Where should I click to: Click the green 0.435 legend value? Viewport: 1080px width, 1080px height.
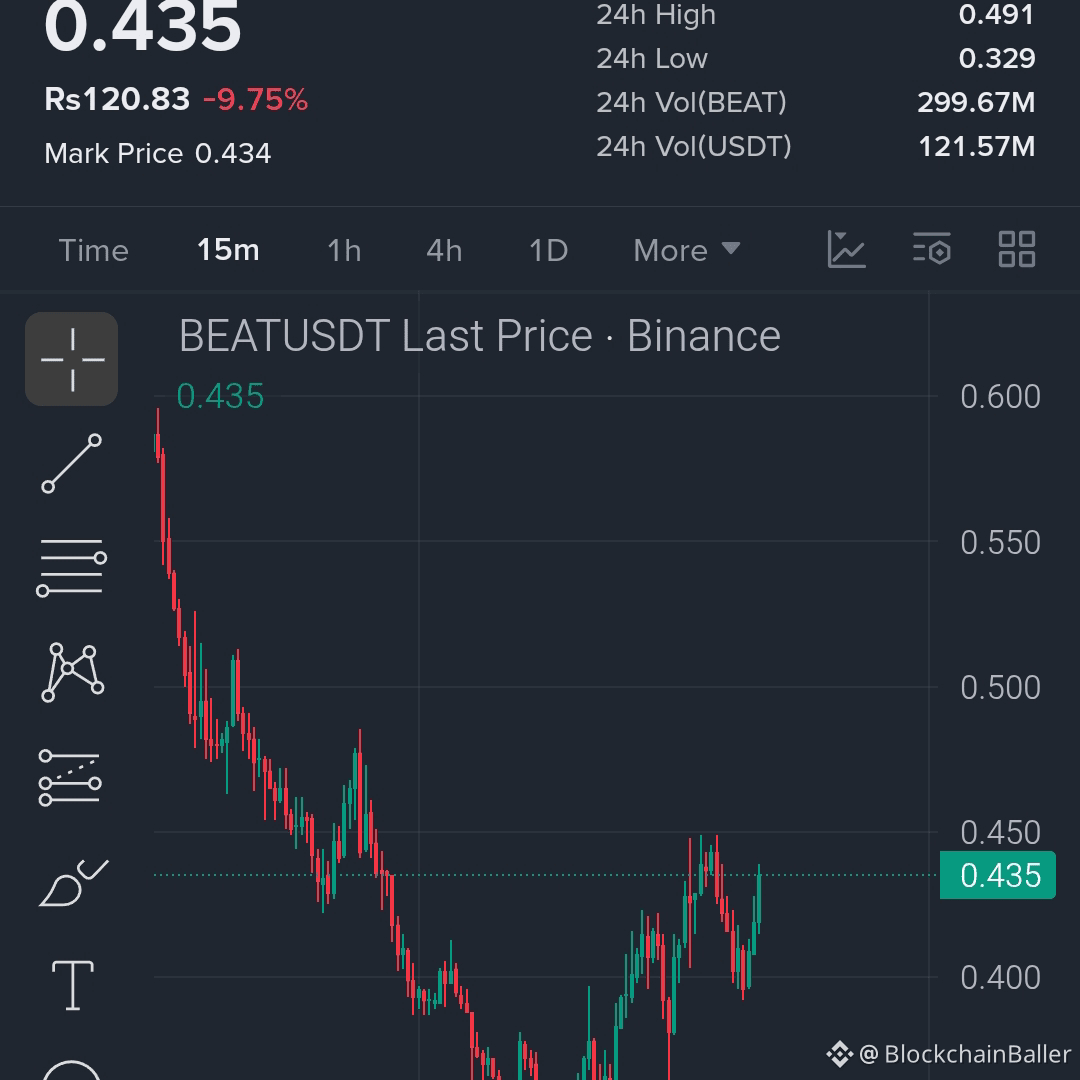pos(220,397)
